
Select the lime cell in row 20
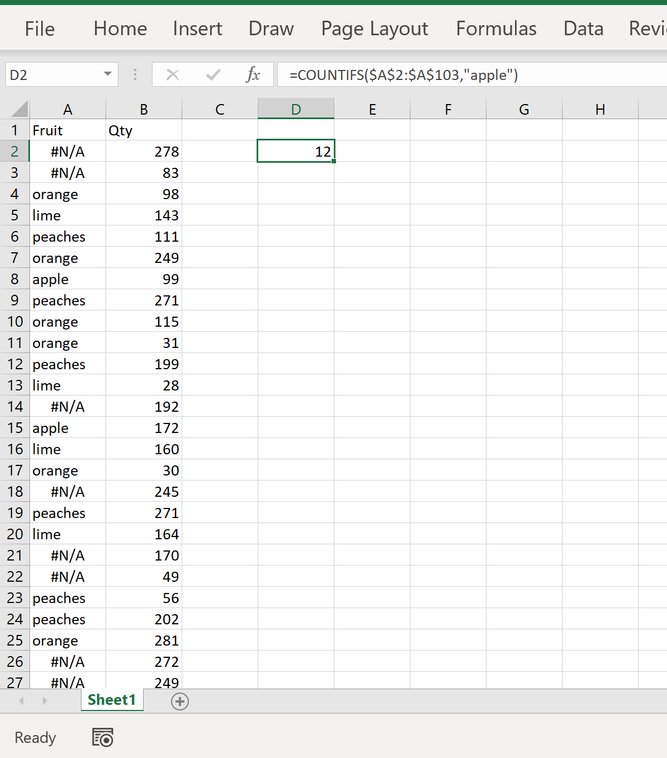pos(68,535)
